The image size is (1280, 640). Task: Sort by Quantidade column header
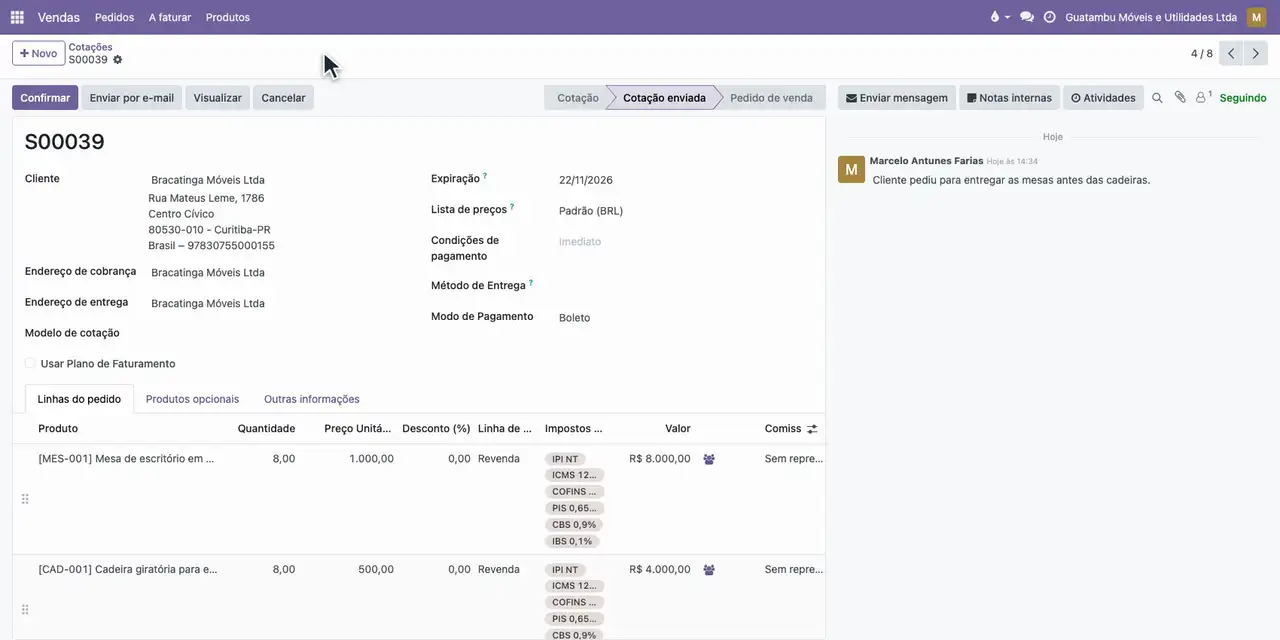click(x=266, y=429)
